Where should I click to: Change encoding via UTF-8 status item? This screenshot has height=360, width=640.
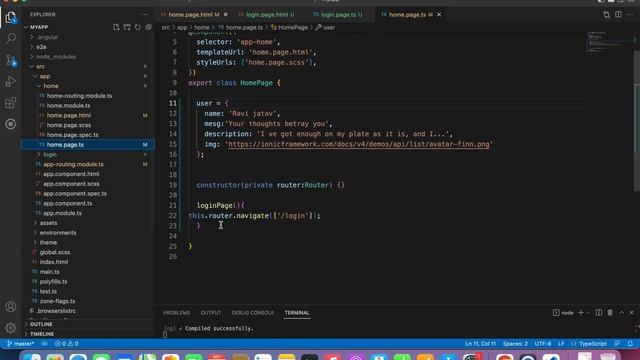coord(543,344)
